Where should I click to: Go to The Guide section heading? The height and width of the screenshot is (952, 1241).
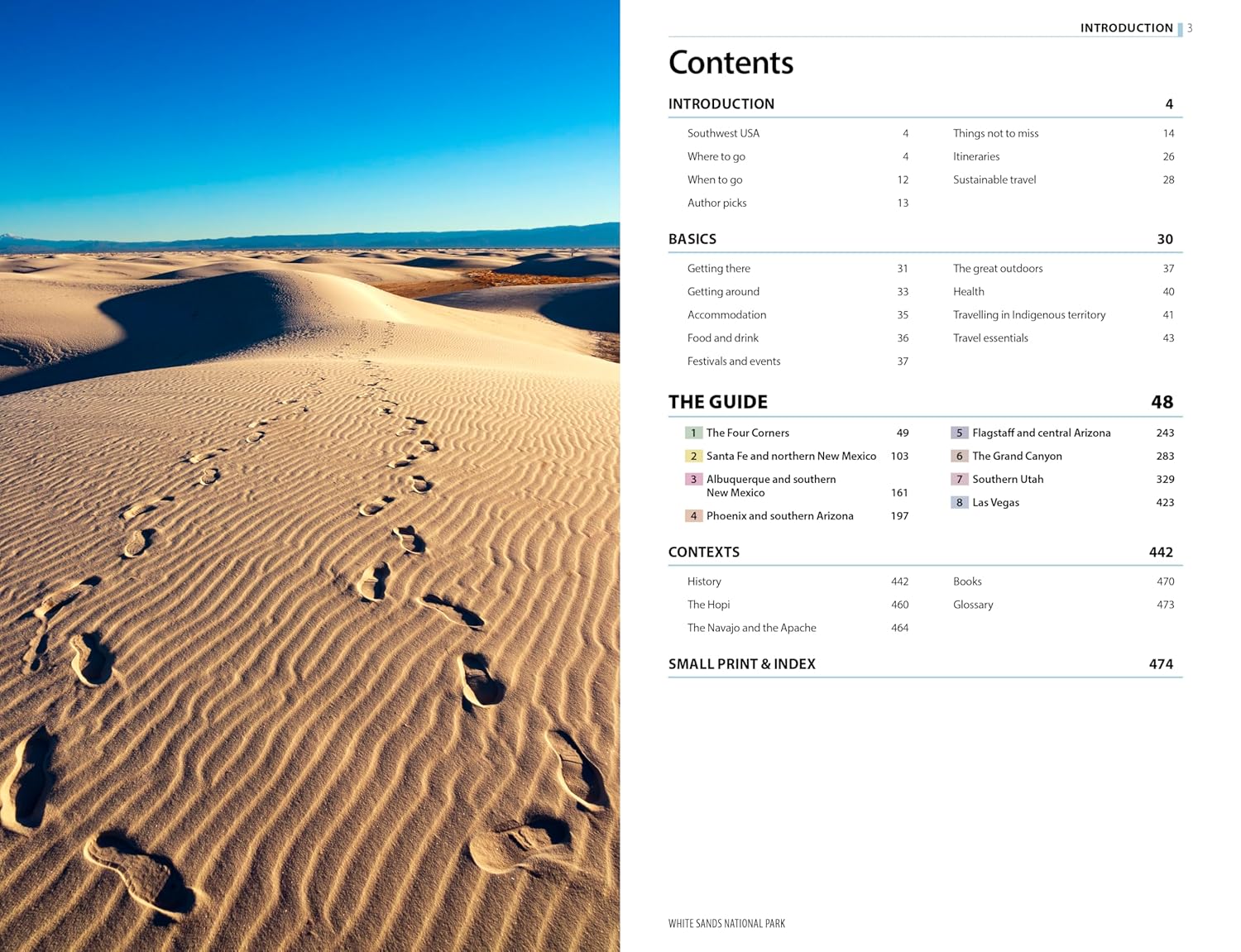718,402
